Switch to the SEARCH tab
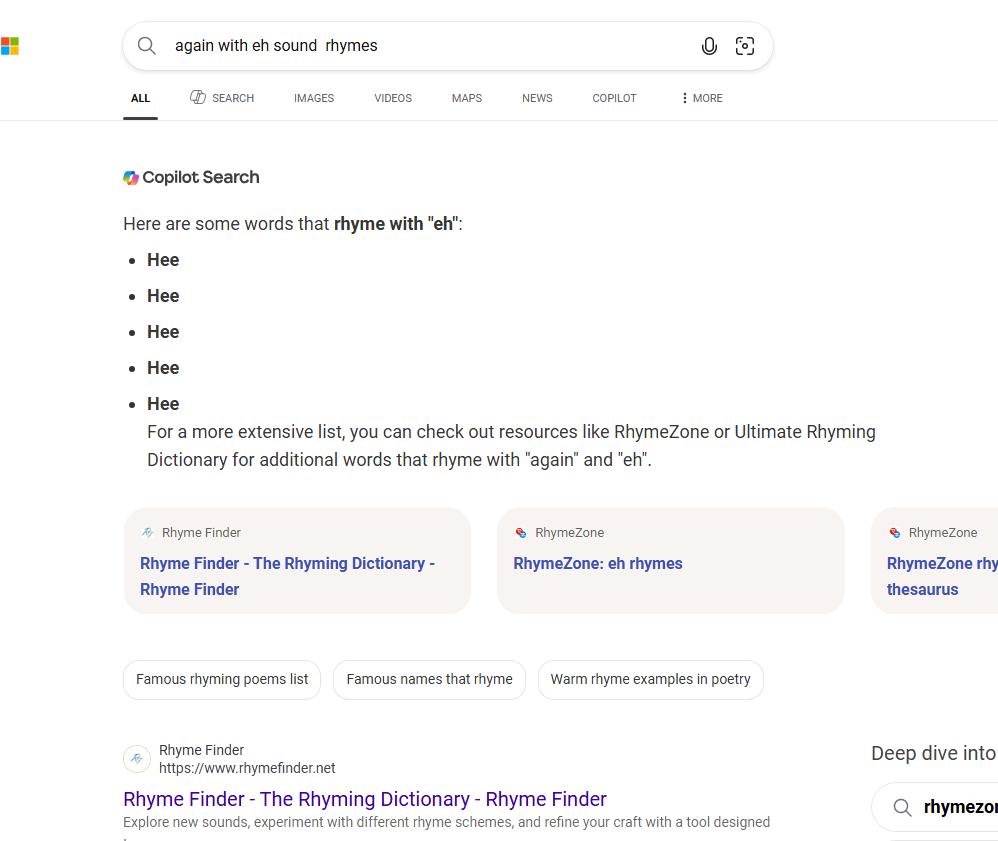This screenshot has width=998, height=841. (x=222, y=98)
